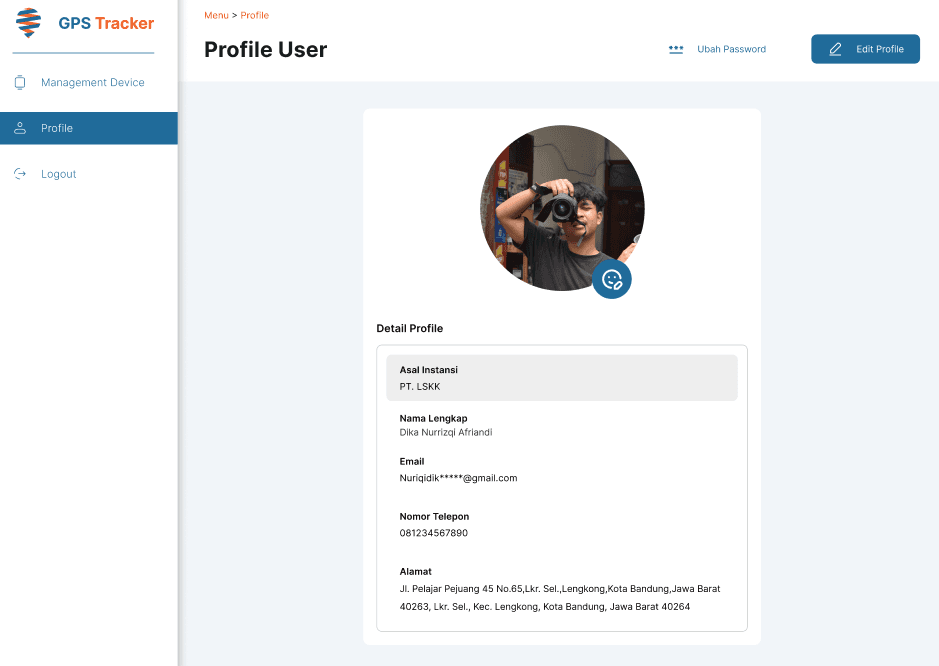Select the Asal Instansi field row
The height and width of the screenshot is (666, 939).
tap(561, 377)
